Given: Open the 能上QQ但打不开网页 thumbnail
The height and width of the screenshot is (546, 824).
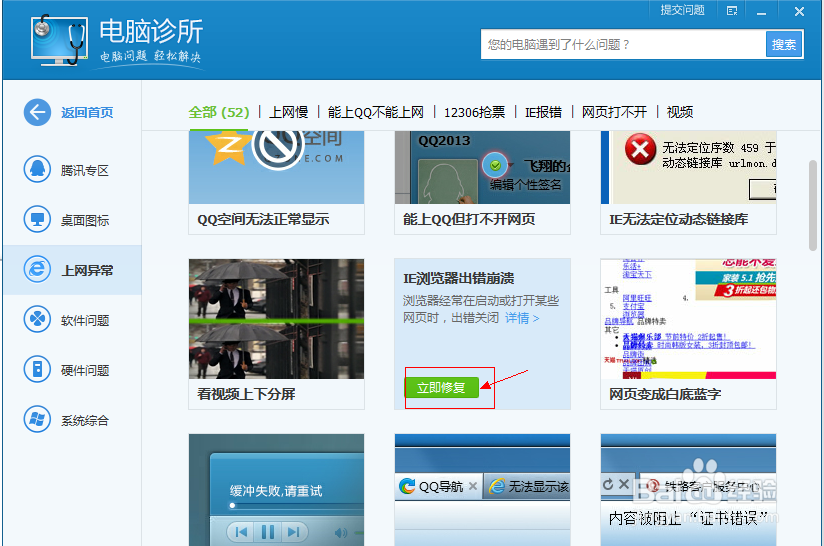Looking at the screenshot, I should 482,168.
